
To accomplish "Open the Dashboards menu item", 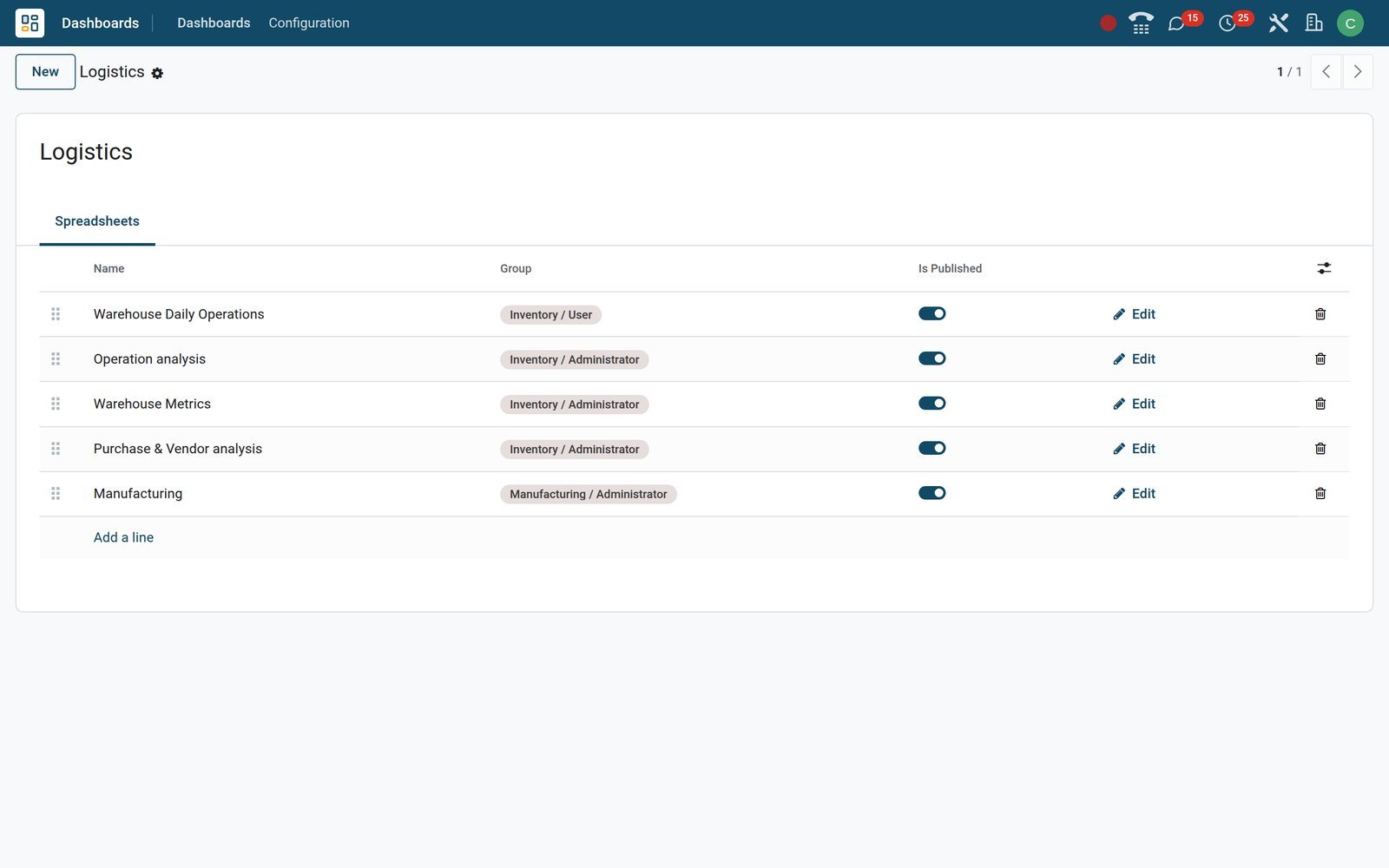I will pyautogui.click(x=214, y=23).
